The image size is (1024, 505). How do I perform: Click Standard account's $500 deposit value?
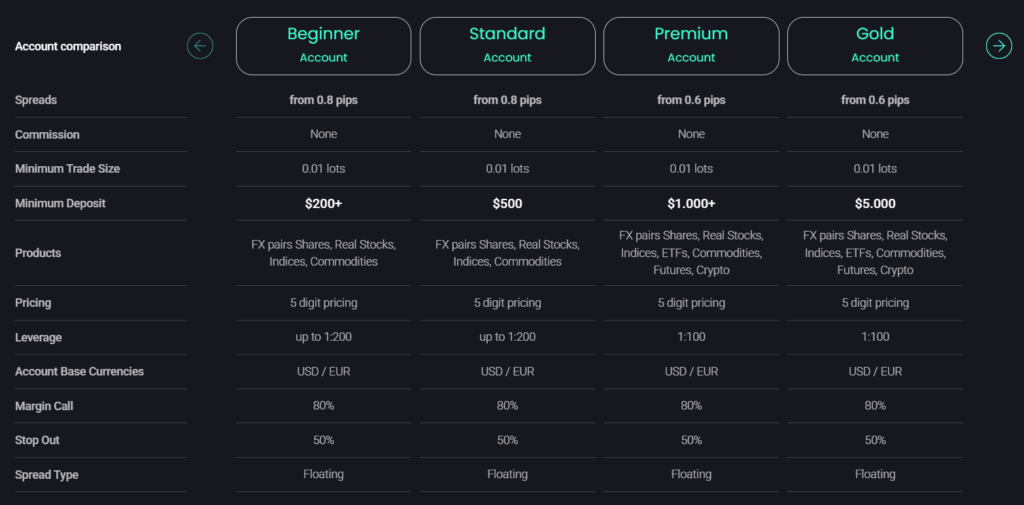click(507, 203)
